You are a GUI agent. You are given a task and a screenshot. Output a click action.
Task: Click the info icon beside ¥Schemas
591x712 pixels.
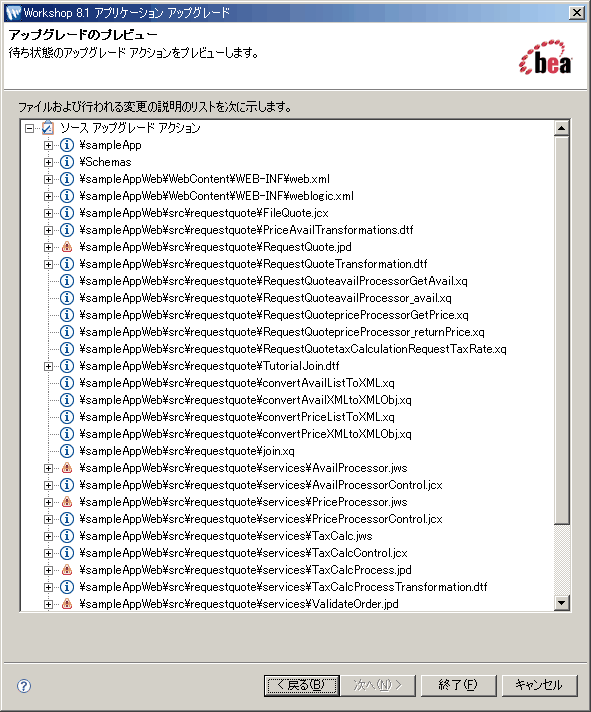click(x=67, y=162)
